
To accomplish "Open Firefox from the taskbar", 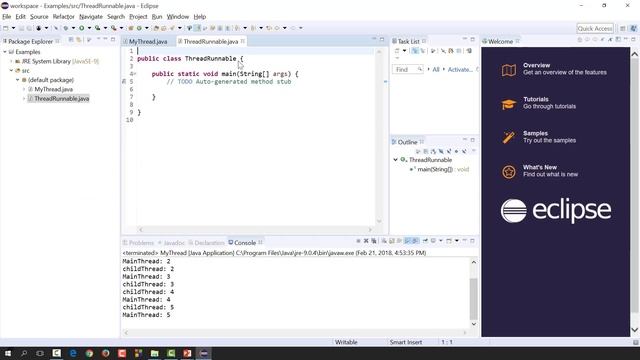I will (x=106, y=353).
